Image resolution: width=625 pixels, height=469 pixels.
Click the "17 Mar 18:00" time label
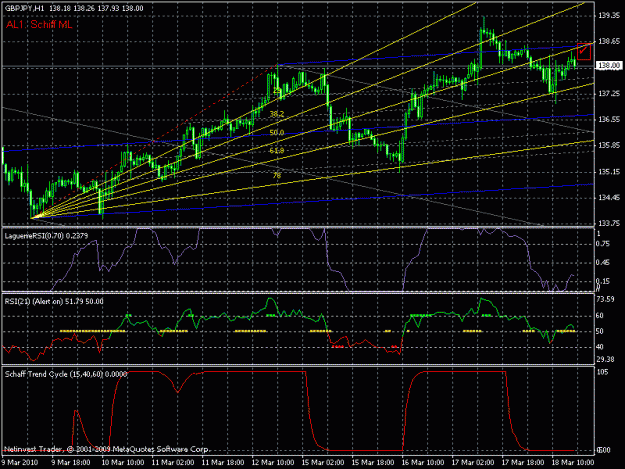pos(523,463)
